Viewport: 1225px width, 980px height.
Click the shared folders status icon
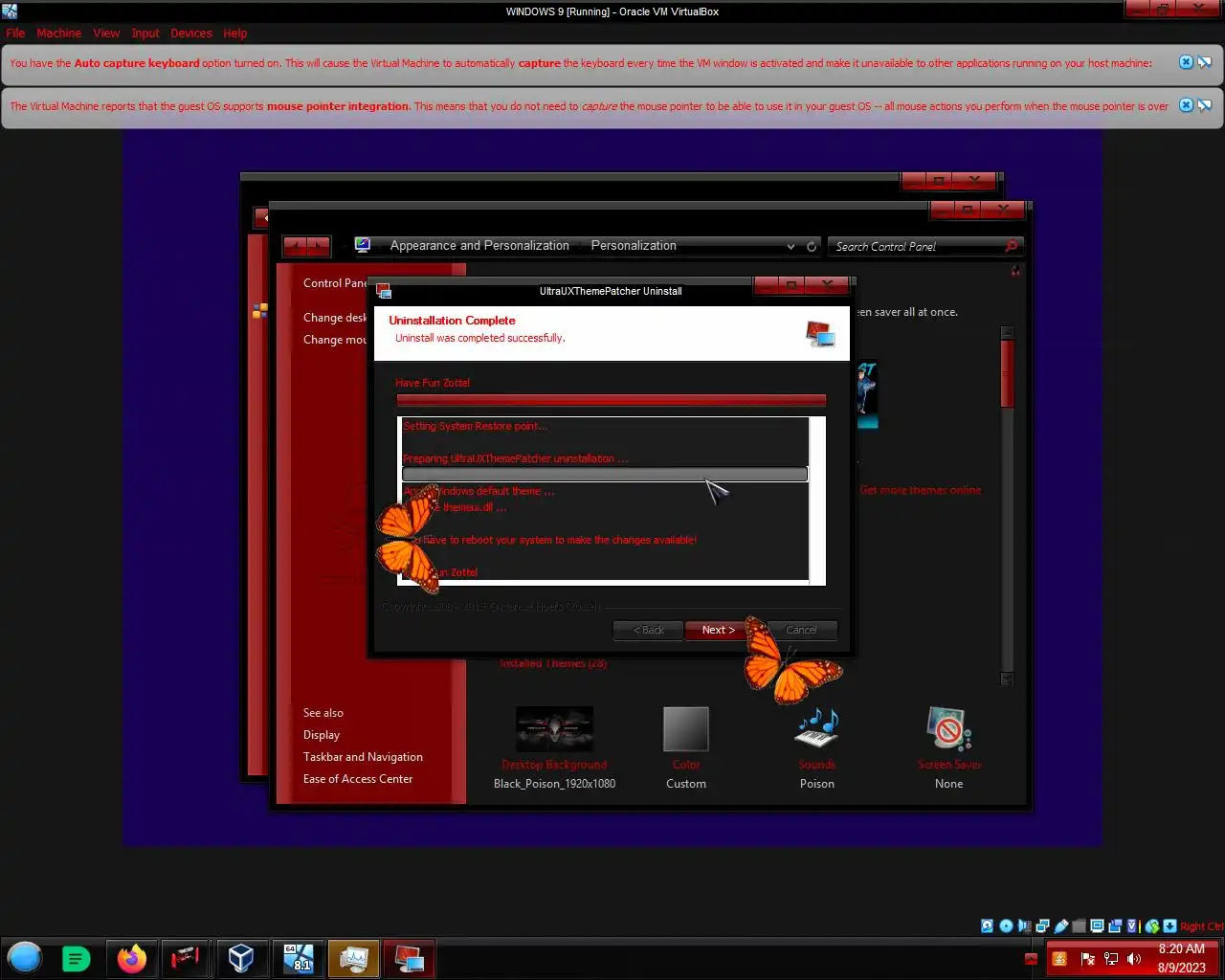click(1080, 925)
